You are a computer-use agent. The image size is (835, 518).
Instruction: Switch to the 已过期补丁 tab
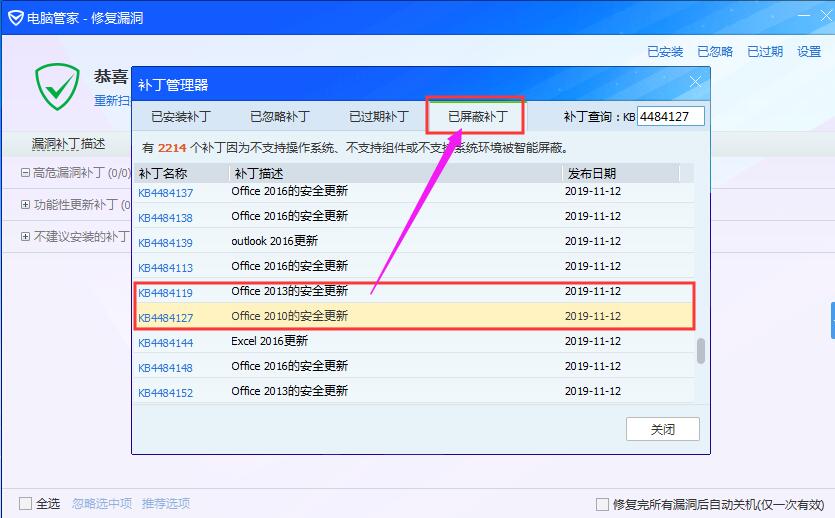pyautogui.click(x=379, y=116)
